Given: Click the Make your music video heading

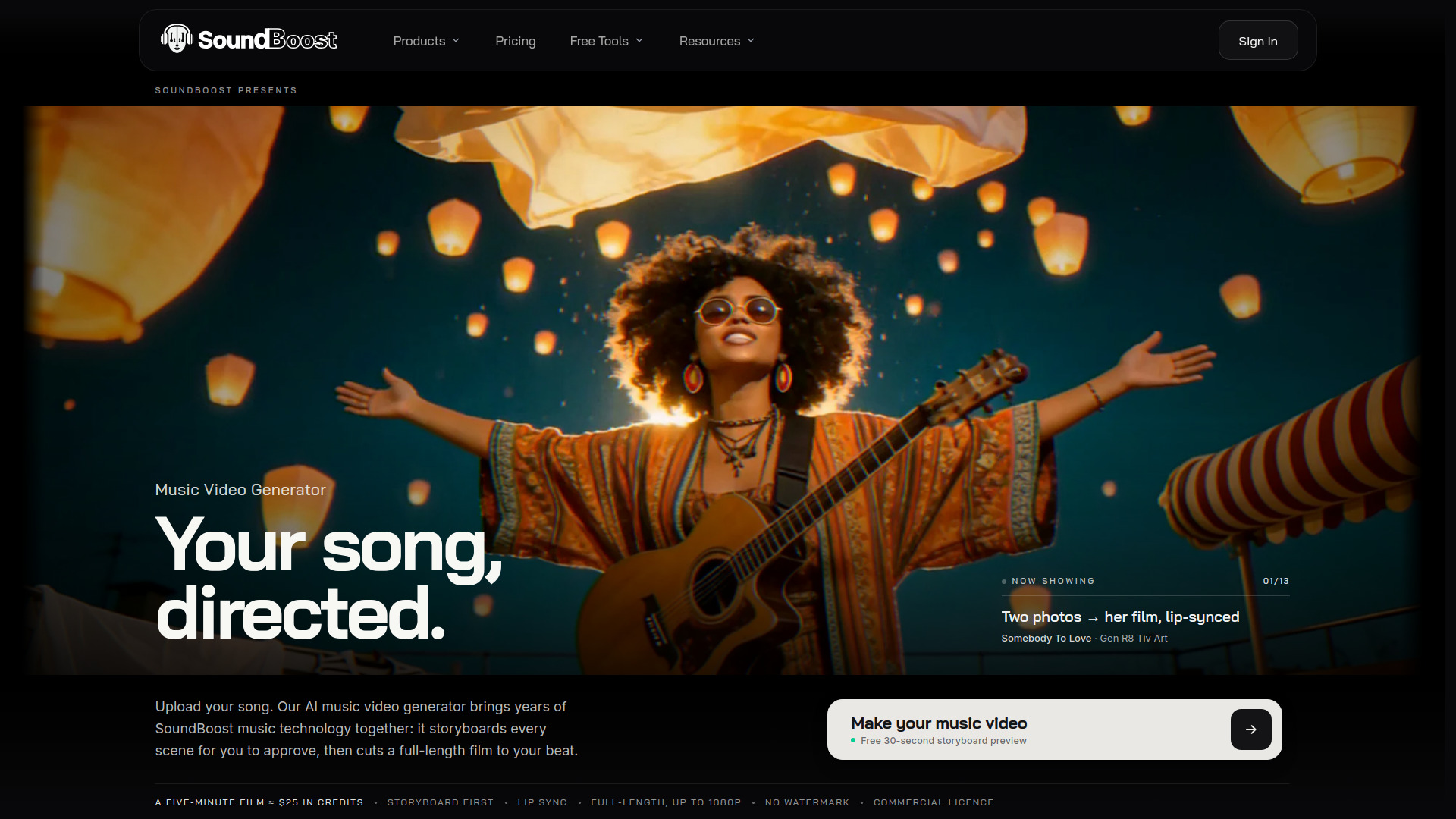Looking at the screenshot, I should click(x=939, y=723).
